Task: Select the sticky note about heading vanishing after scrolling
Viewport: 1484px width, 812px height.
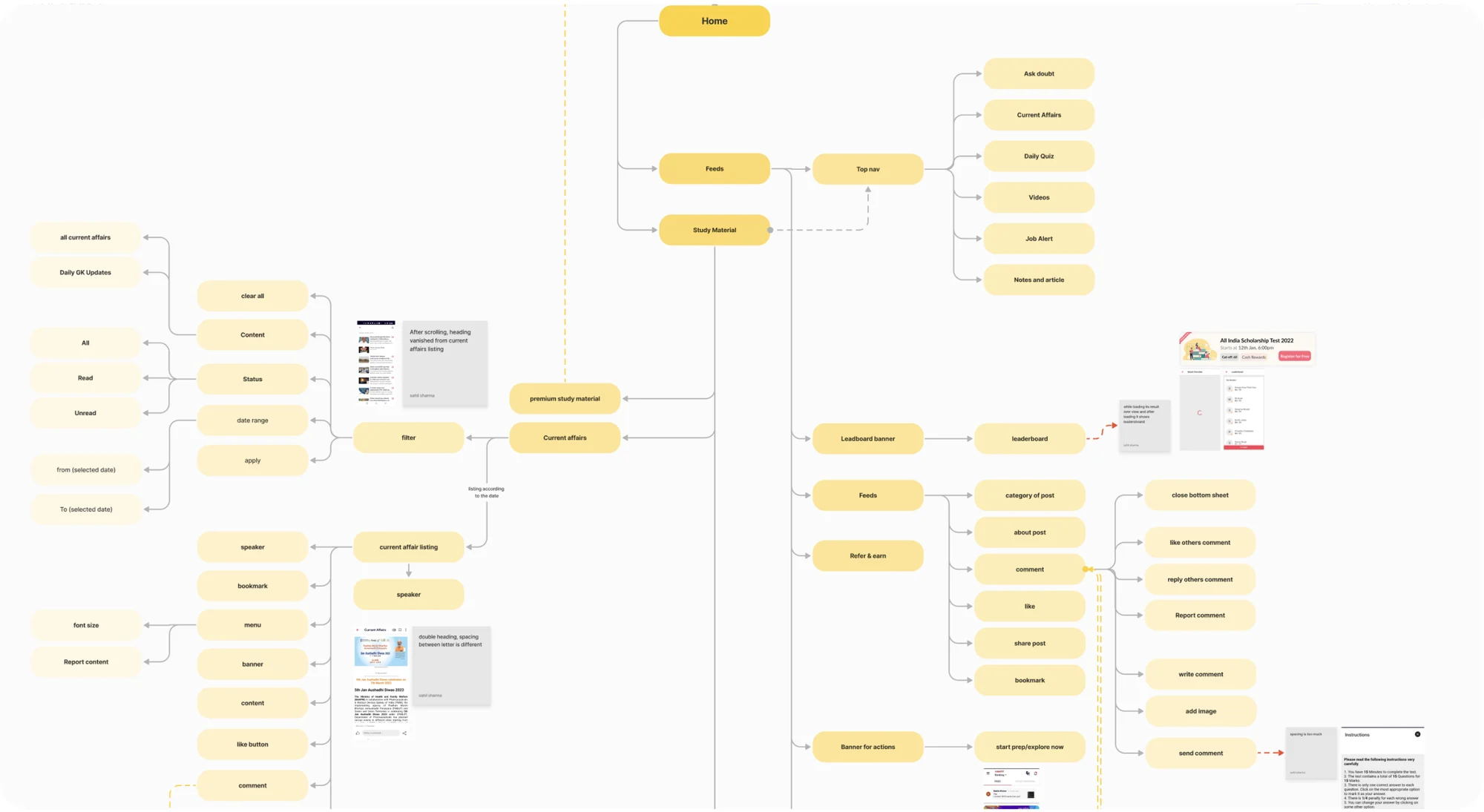Action: [444, 363]
